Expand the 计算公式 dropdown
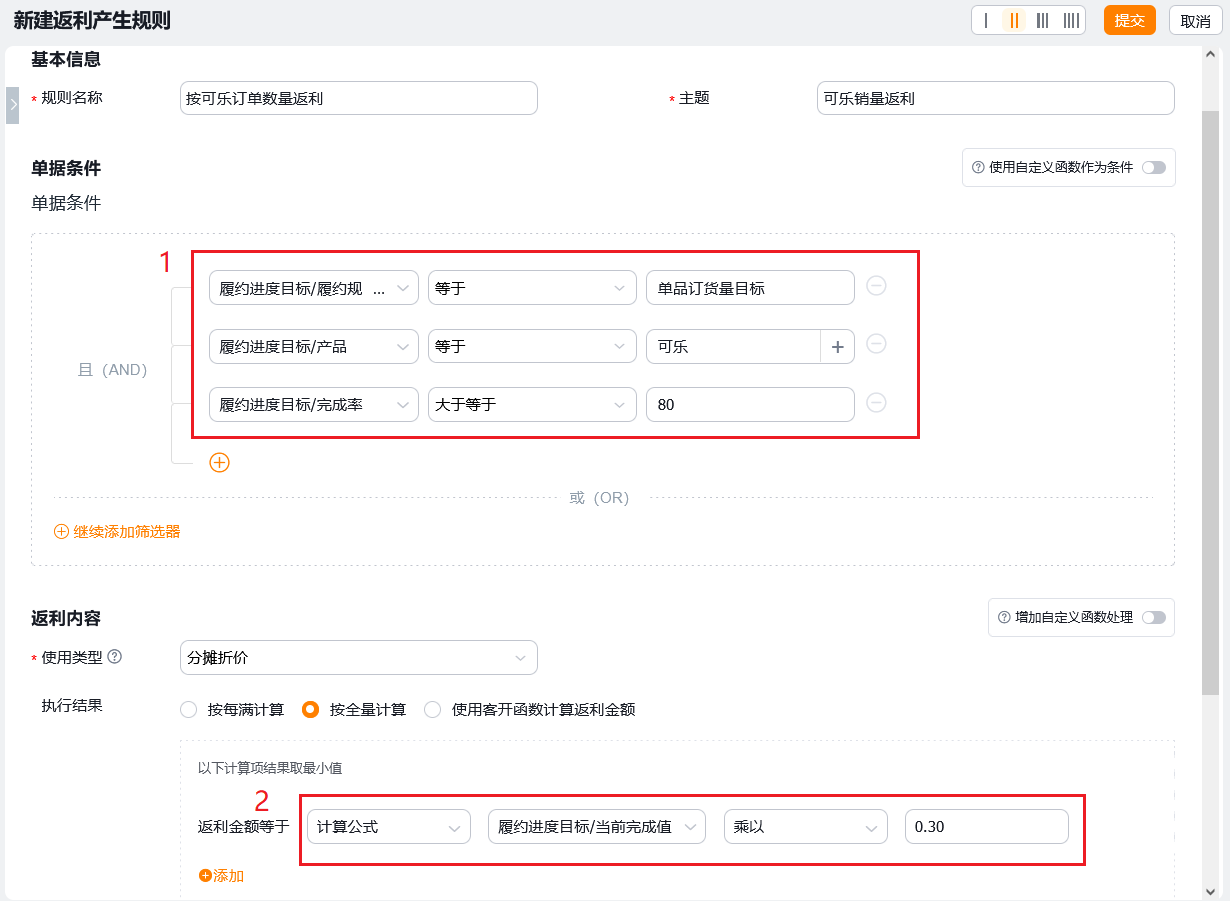1230x901 pixels. pyautogui.click(x=388, y=828)
